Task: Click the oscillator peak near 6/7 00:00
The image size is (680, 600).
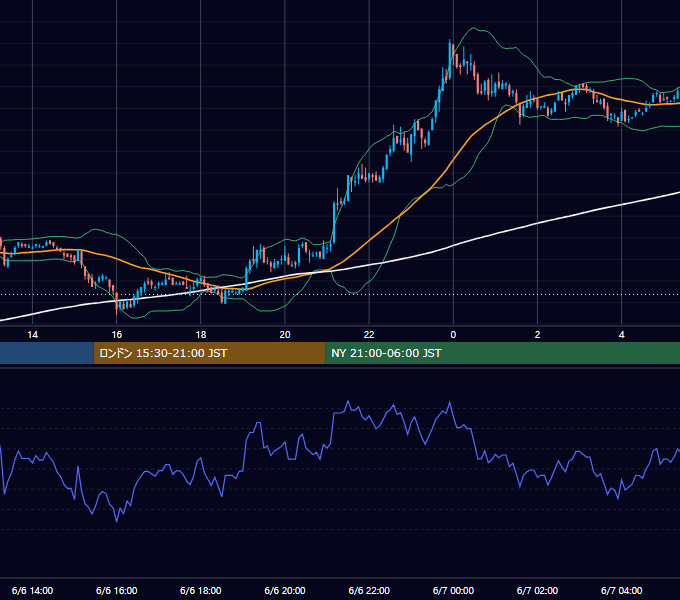Action: 450,403
